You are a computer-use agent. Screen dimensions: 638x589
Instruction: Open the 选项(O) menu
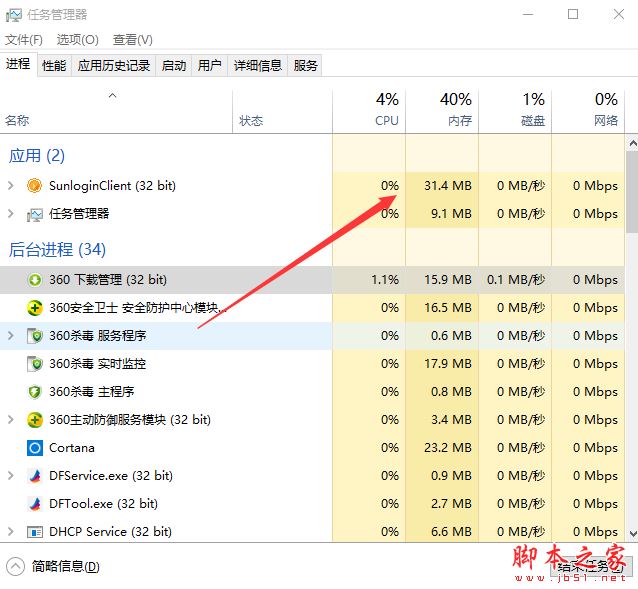click(77, 39)
